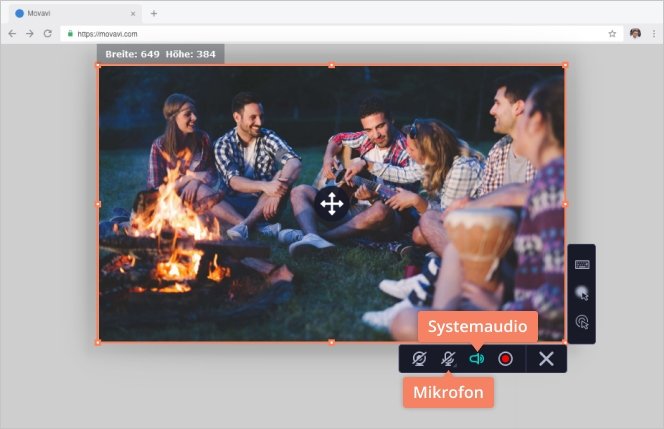Go forward in browser
Screen dimensions: 664x429
click(30, 33)
